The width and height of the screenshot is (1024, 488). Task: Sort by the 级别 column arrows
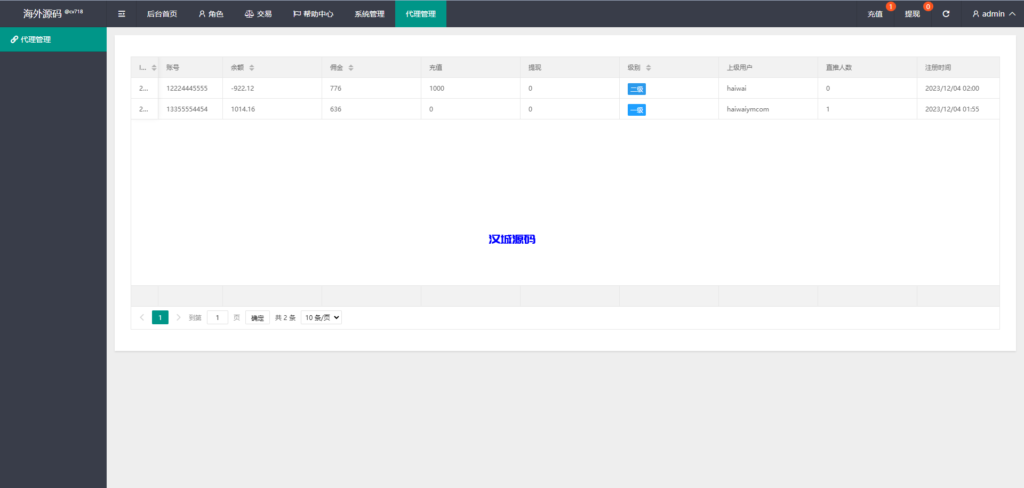649,68
